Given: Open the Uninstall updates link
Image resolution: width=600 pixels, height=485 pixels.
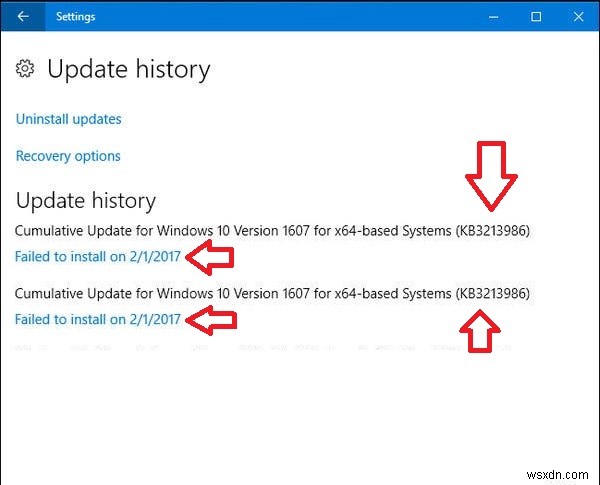Looking at the screenshot, I should point(68,119).
